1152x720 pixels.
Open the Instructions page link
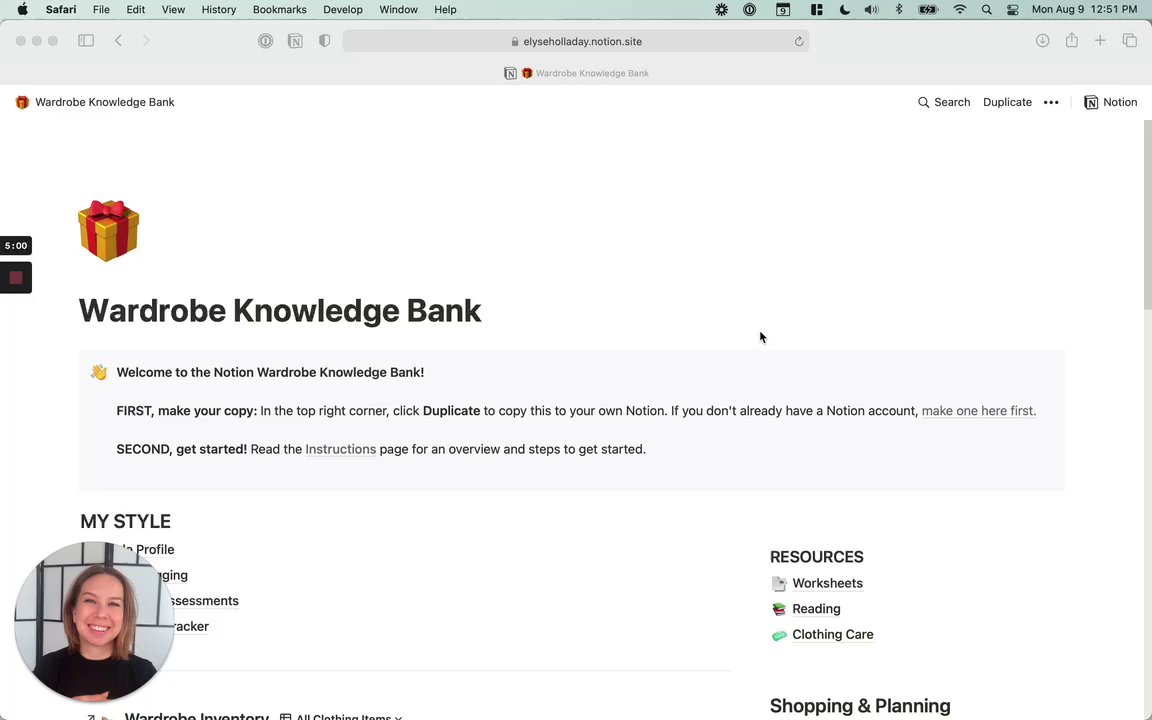[x=340, y=449]
